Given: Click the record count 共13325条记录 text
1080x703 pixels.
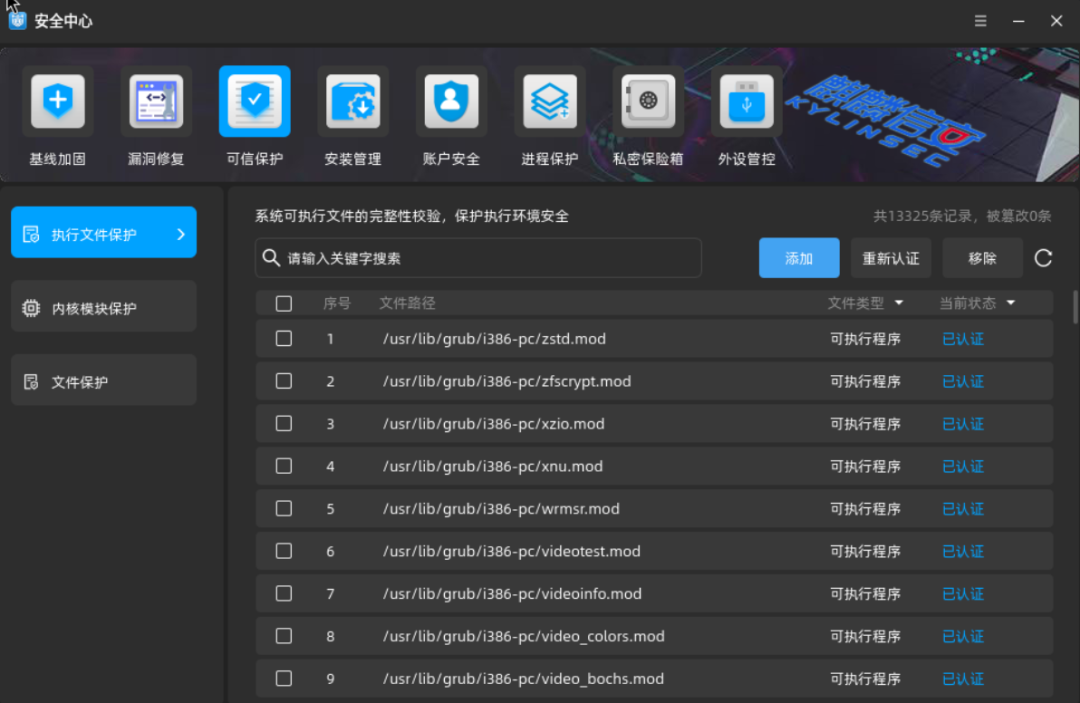Looking at the screenshot, I should (x=922, y=216).
